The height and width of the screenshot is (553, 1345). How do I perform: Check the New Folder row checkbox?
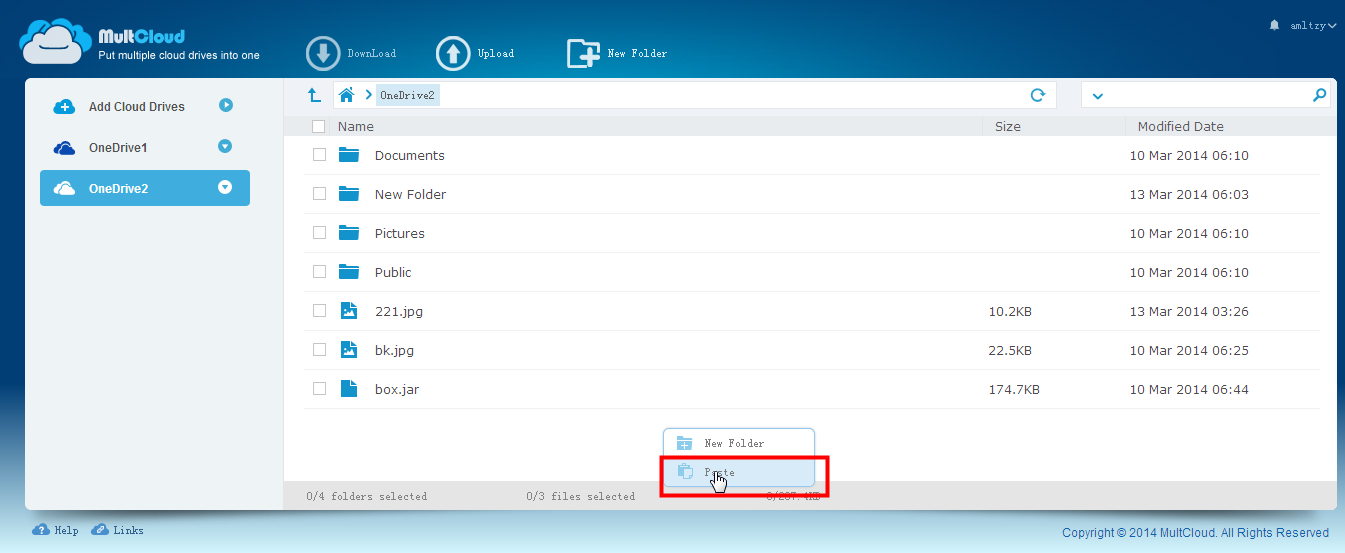click(x=319, y=194)
